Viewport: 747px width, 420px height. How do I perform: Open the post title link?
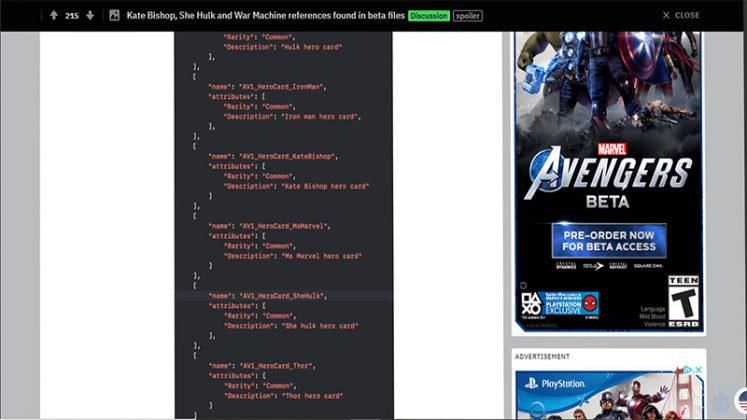265,16
